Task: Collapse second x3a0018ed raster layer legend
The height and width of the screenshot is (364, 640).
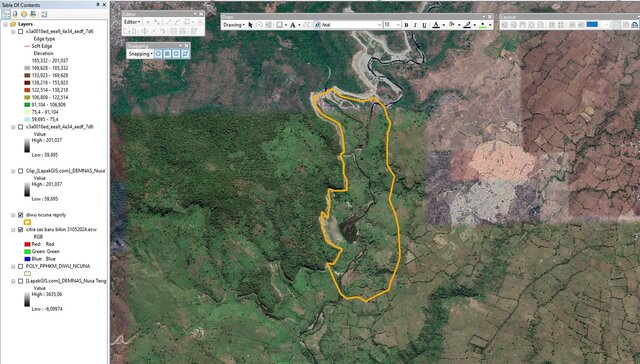Action: click(x=13, y=127)
